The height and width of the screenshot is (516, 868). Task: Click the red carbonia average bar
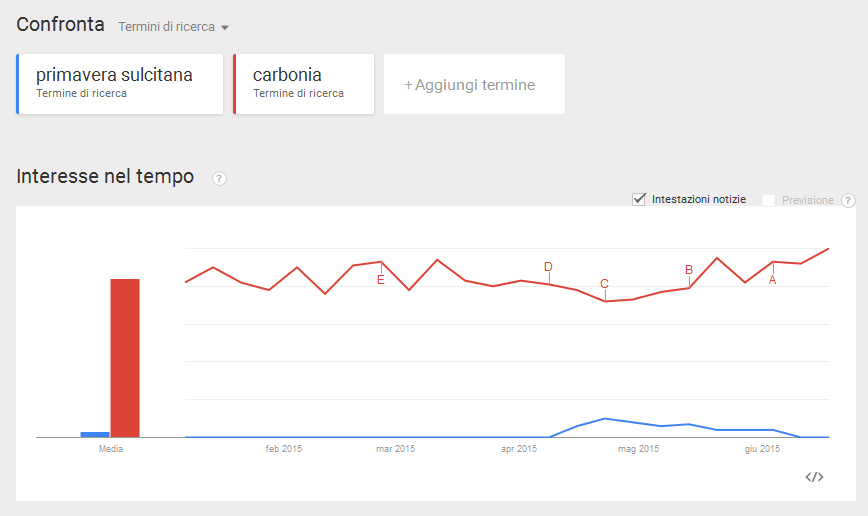coord(125,357)
